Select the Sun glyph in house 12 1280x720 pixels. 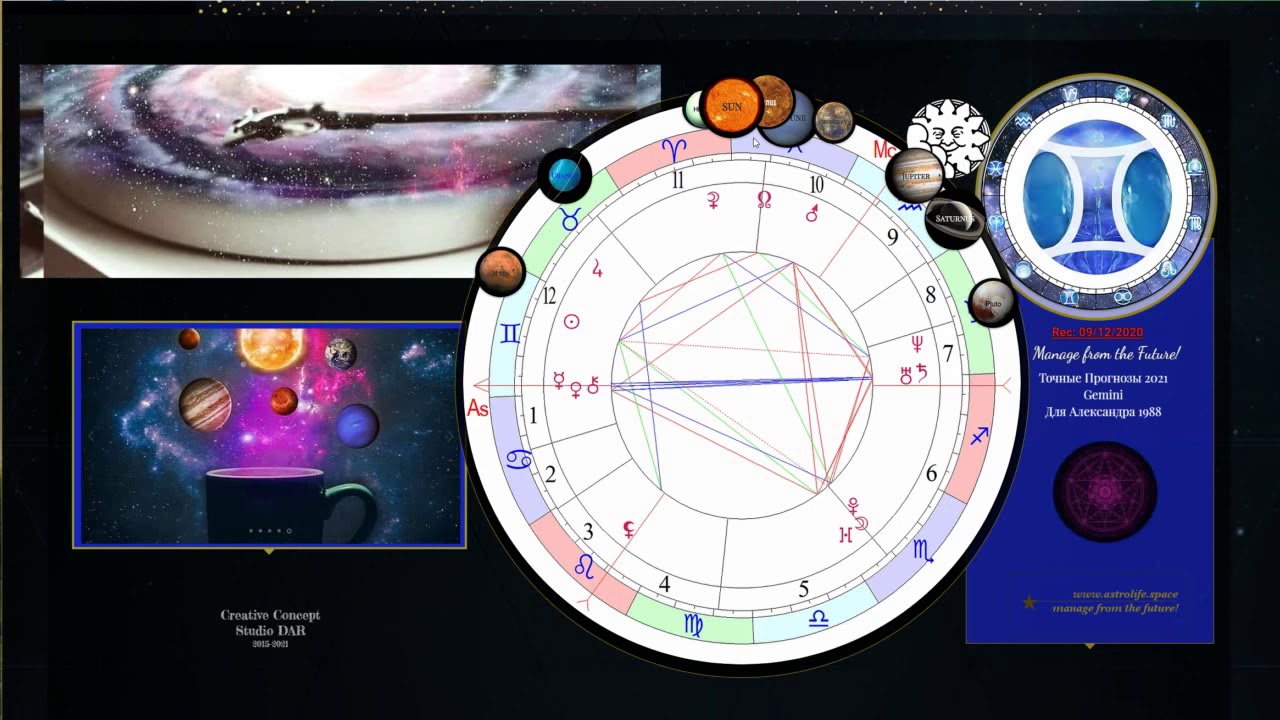(572, 322)
